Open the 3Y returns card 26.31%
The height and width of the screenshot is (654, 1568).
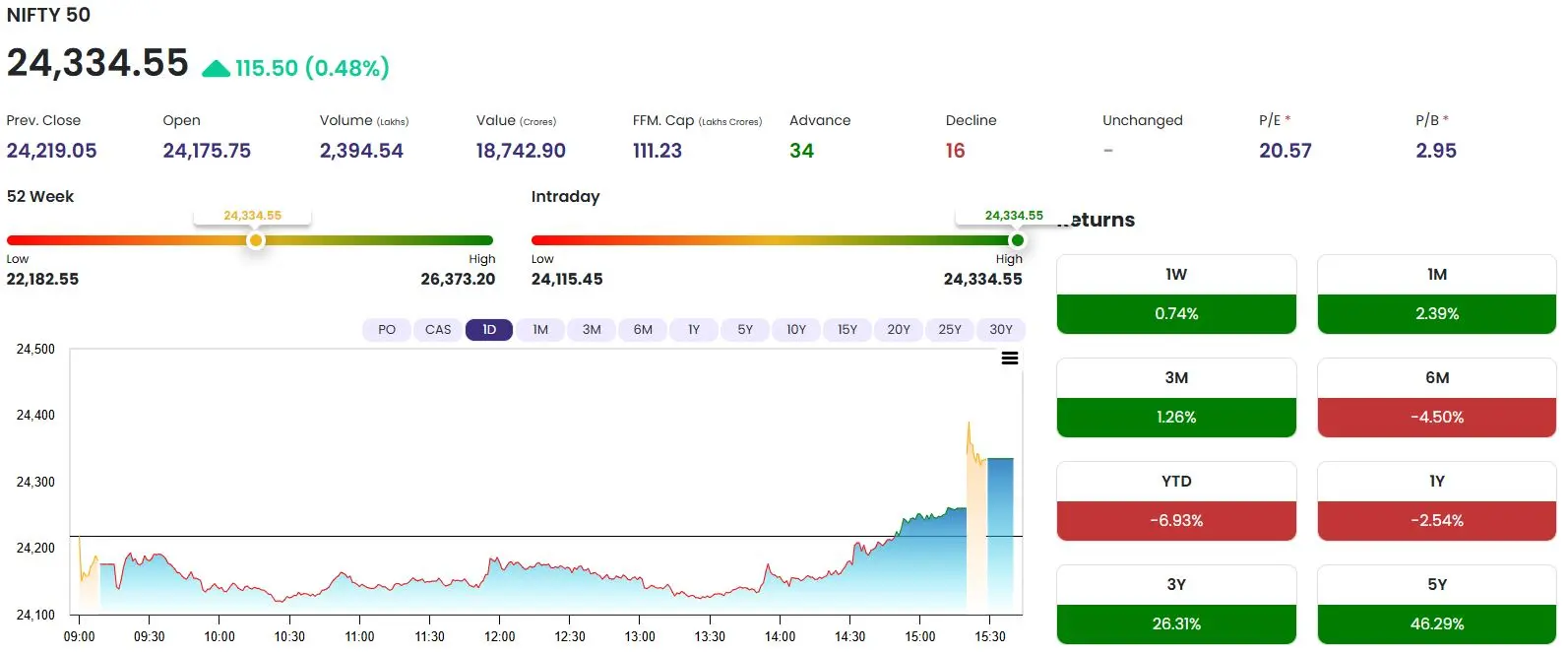click(1176, 605)
